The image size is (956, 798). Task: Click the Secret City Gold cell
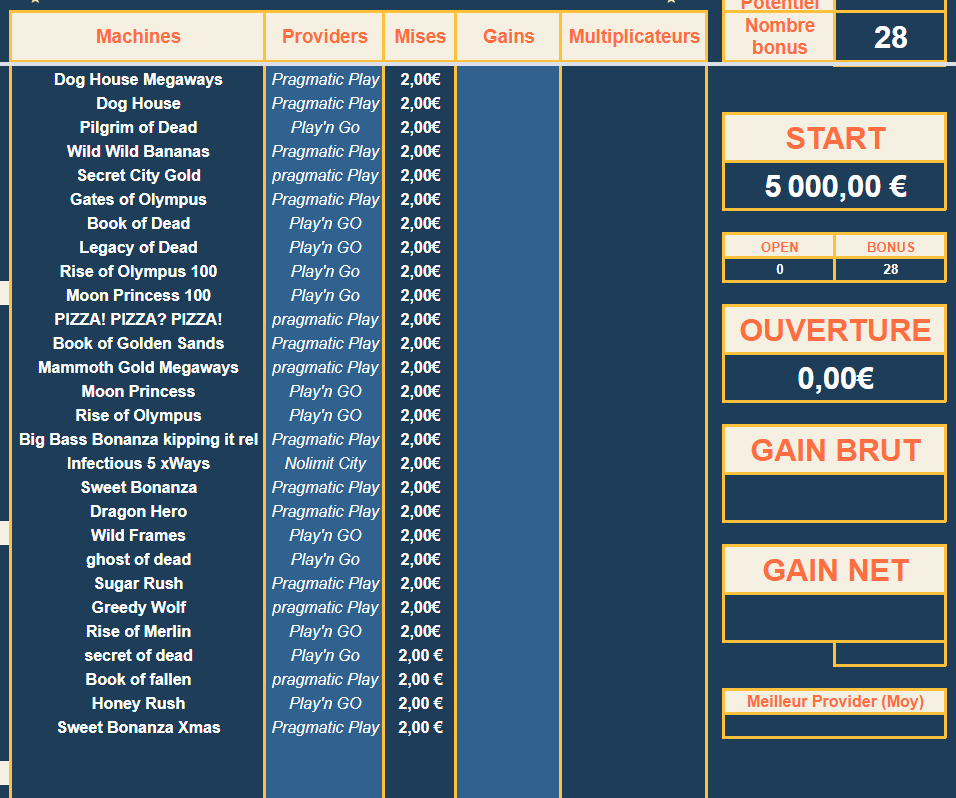pos(138,176)
